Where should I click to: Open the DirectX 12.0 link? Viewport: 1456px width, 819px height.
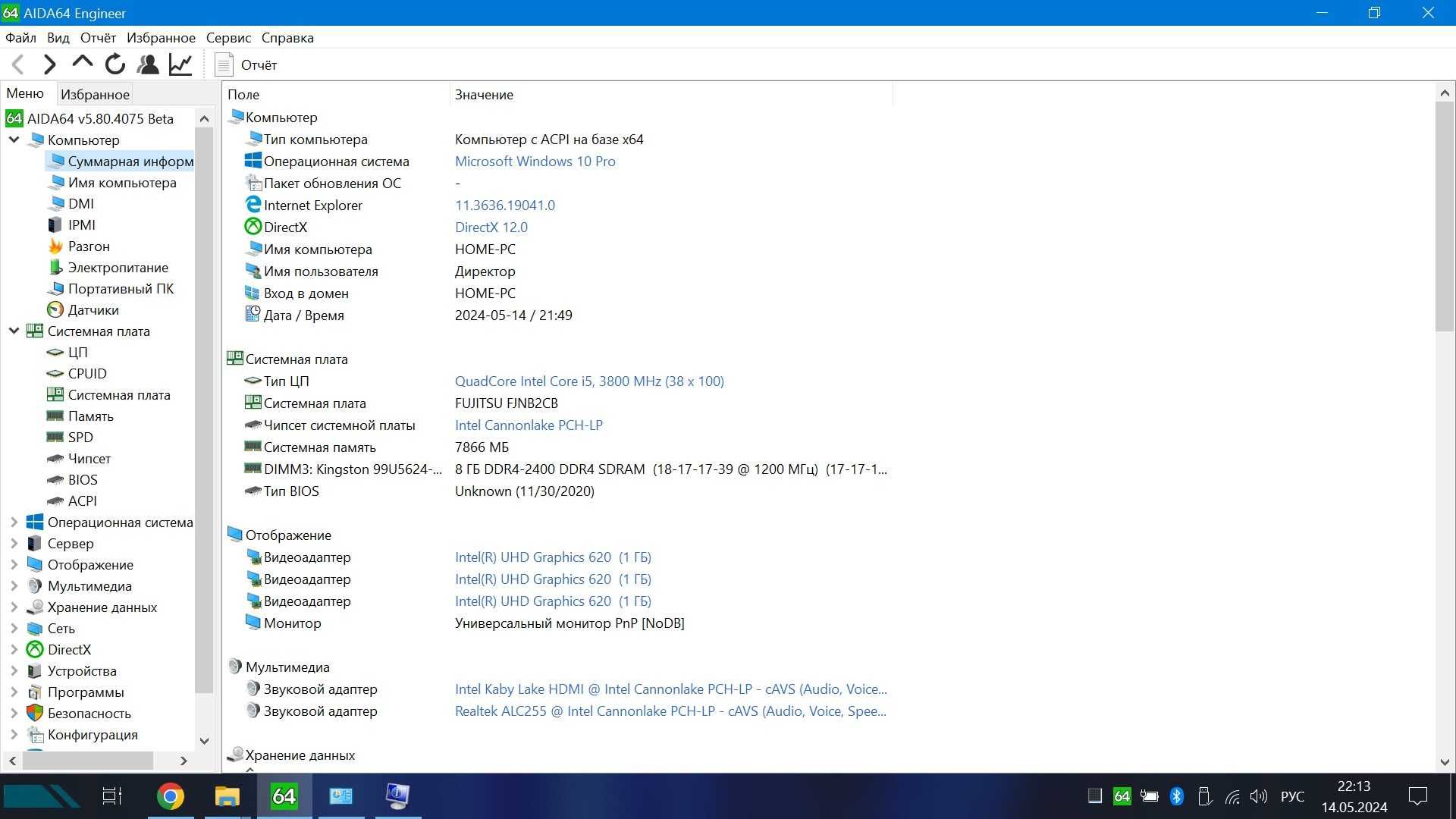pos(491,227)
